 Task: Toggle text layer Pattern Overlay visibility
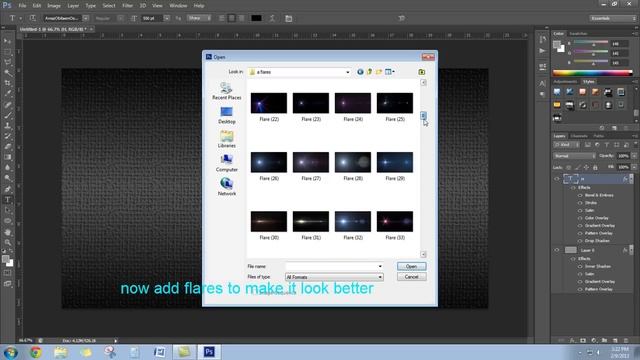tap(580, 233)
